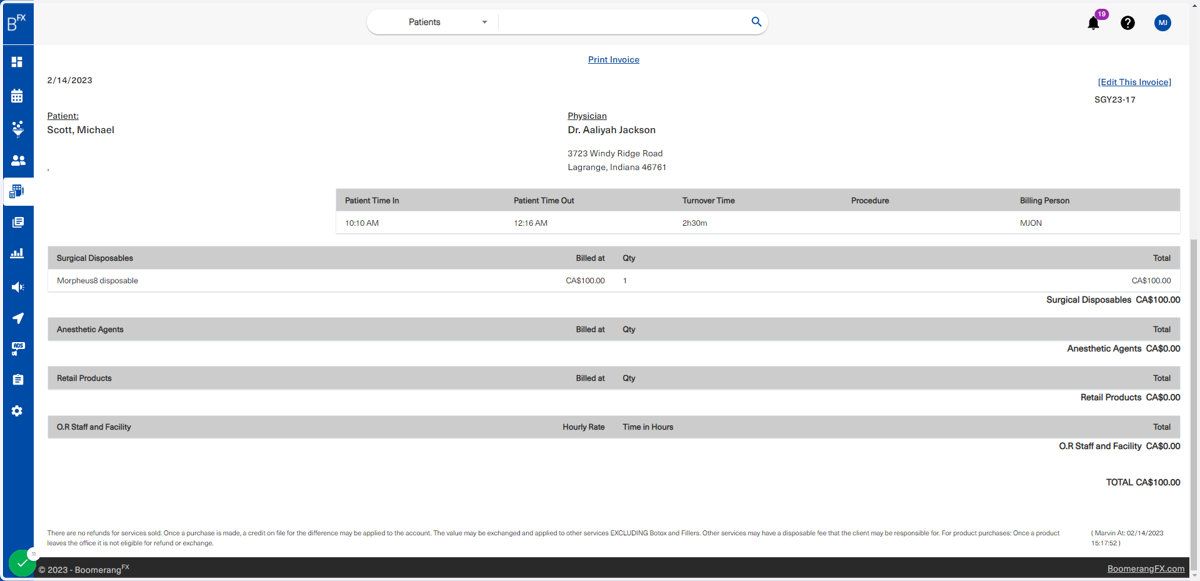This screenshot has height=581, width=1200.
Task: Click the Morpheus8 disposable item row
Action: pyautogui.click(x=614, y=281)
